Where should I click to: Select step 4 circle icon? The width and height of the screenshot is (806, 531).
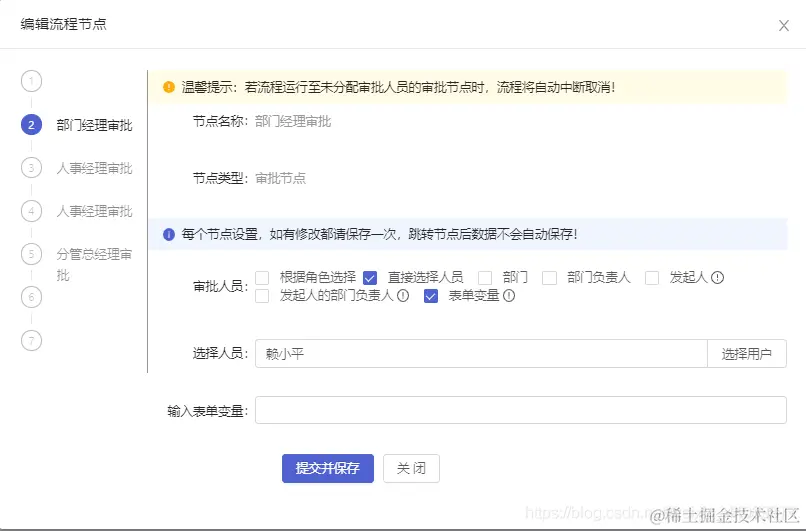point(31,211)
